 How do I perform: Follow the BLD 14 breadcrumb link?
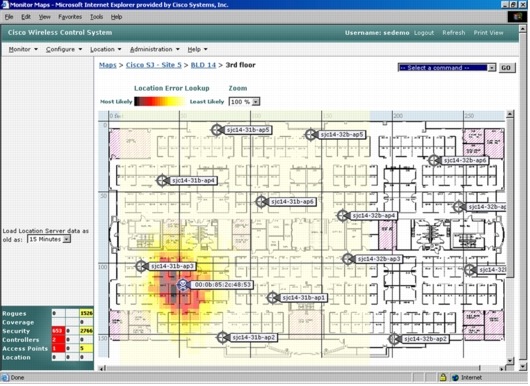click(203, 65)
